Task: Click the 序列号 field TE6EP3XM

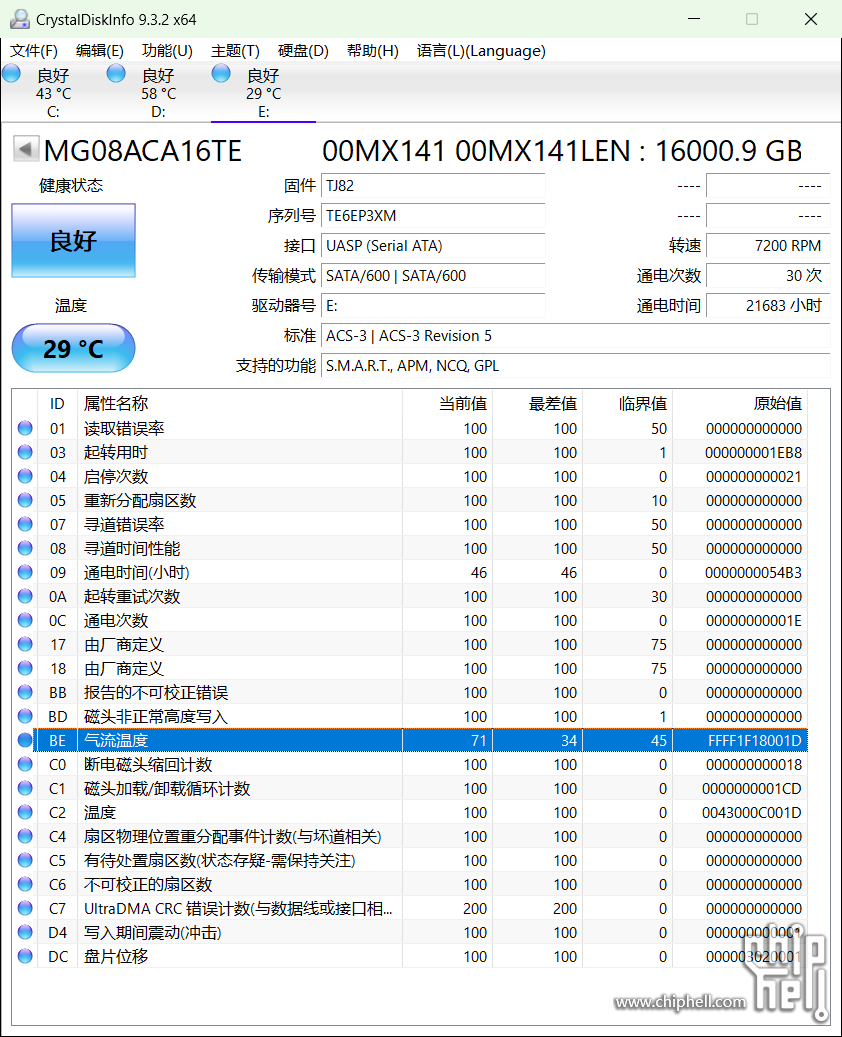Action: [x=433, y=216]
